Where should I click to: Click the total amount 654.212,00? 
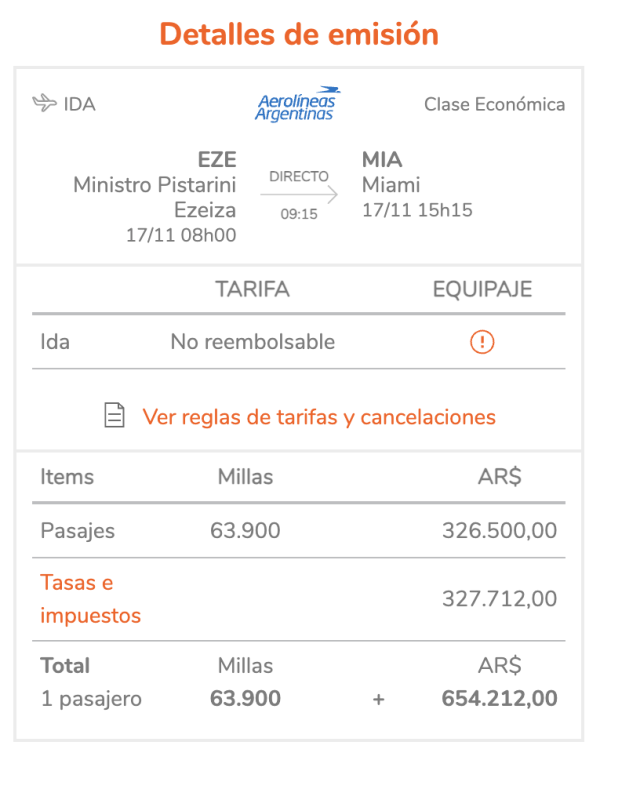coord(499,698)
